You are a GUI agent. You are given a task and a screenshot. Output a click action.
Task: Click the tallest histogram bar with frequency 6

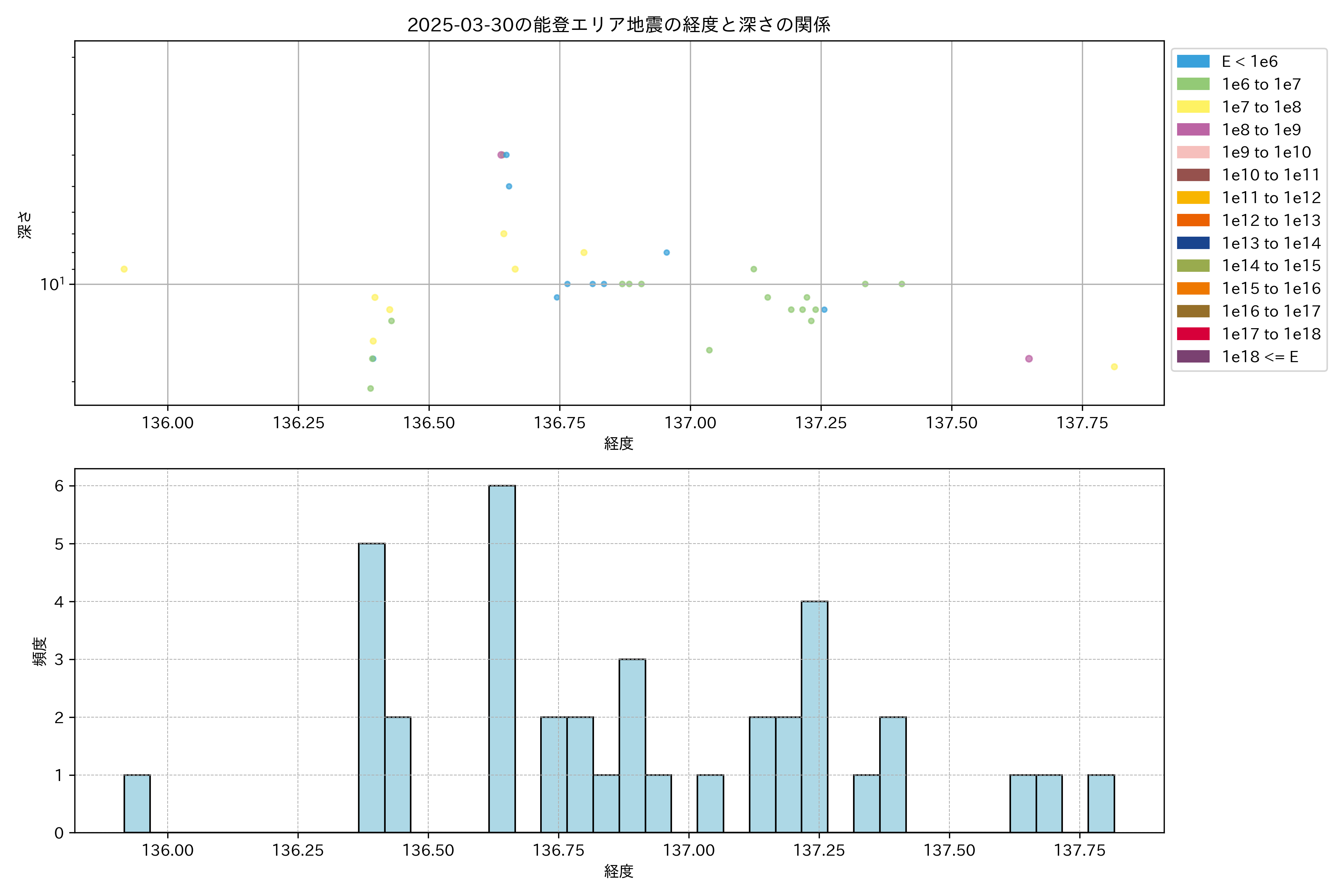(502, 659)
